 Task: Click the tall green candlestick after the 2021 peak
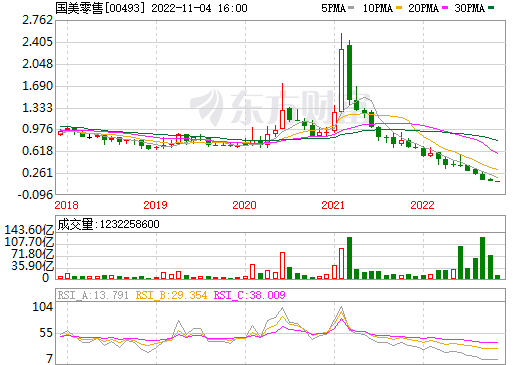tap(349, 73)
